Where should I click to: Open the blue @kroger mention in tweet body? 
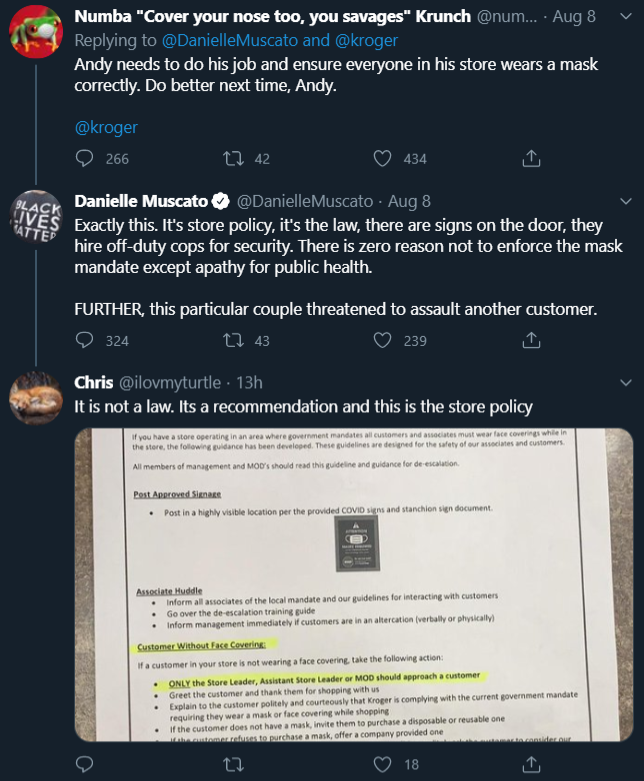tap(106, 128)
